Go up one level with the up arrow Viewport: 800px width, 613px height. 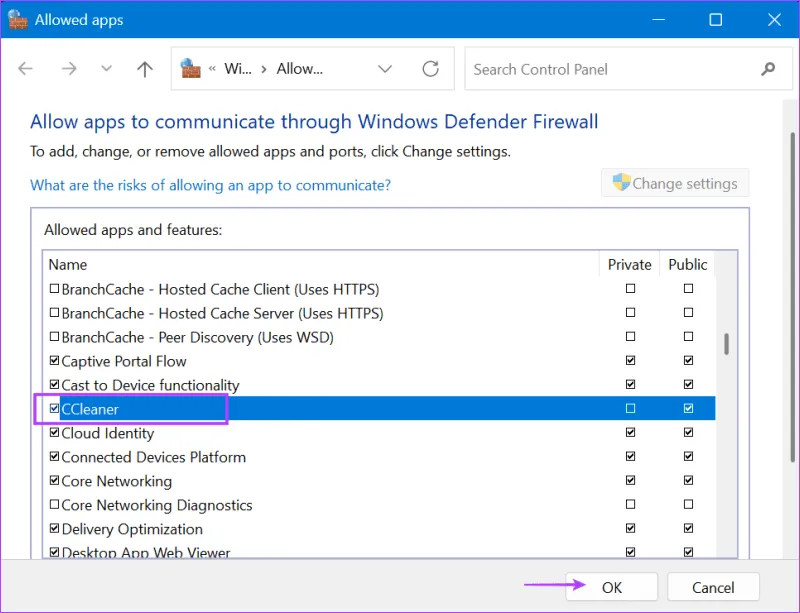[144, 68]
